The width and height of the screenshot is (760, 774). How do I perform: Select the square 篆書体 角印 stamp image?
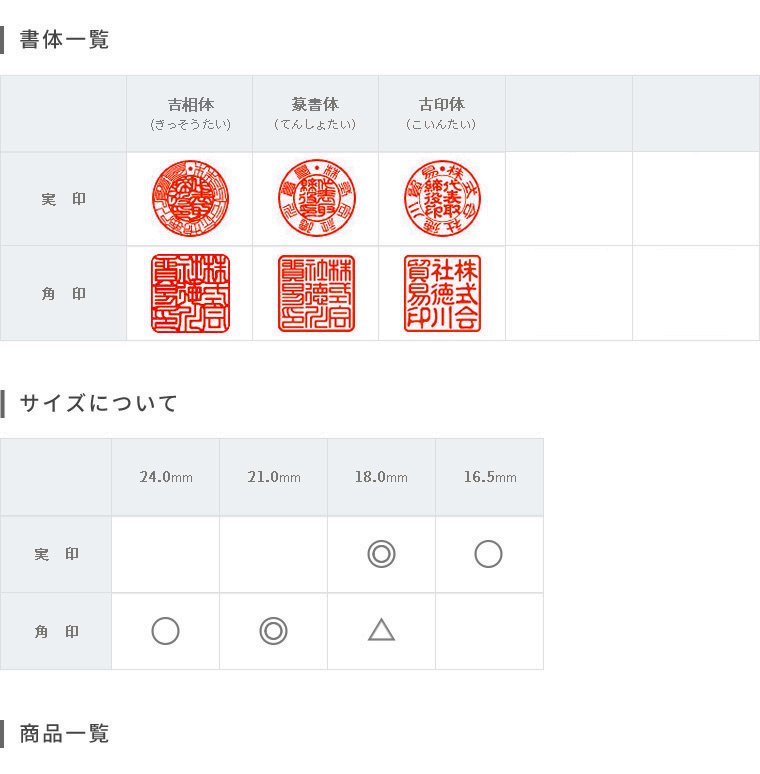pyautogui.click(x=316, y=293)
